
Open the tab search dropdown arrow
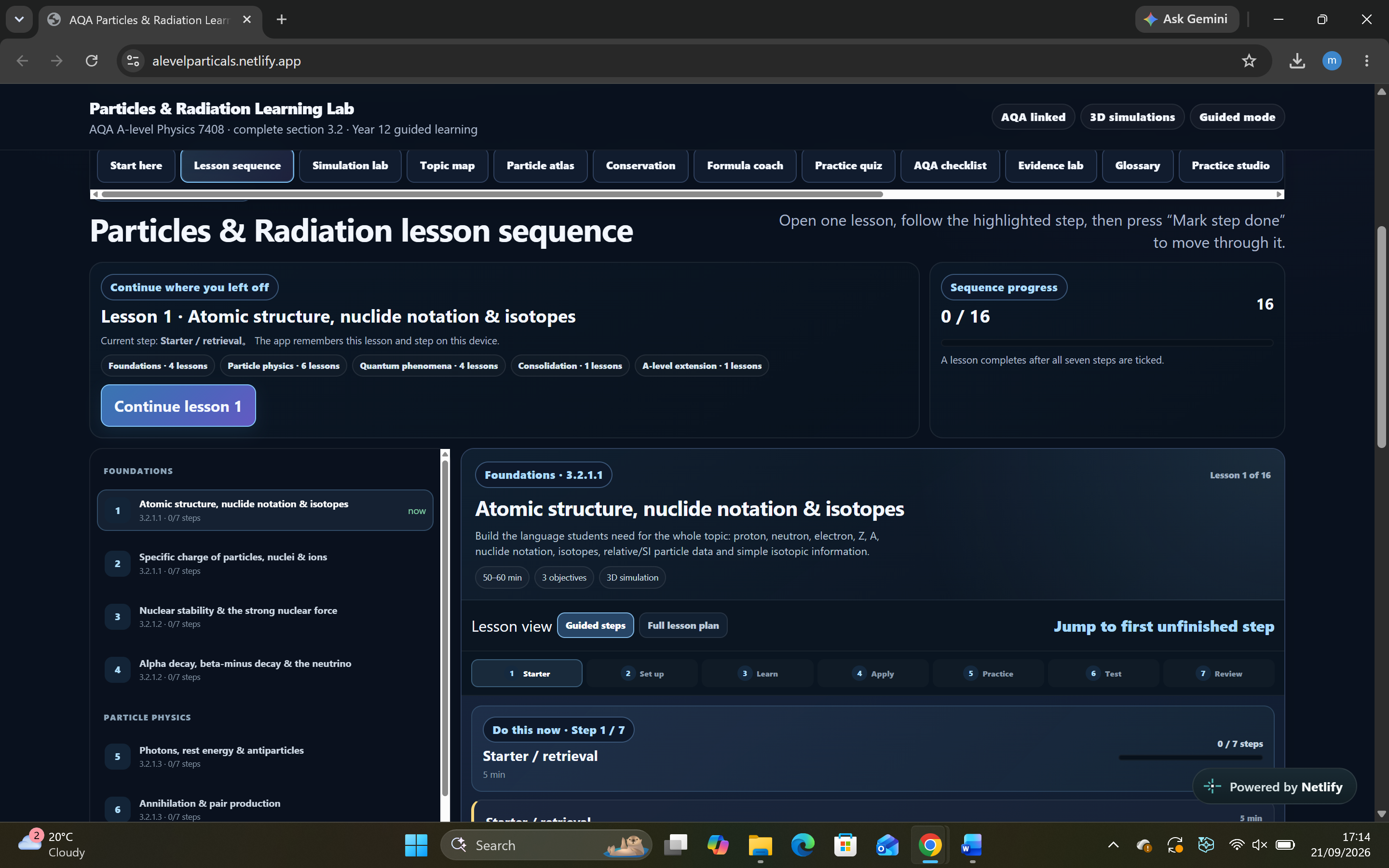pyautogui.click(x=19, y=19)
